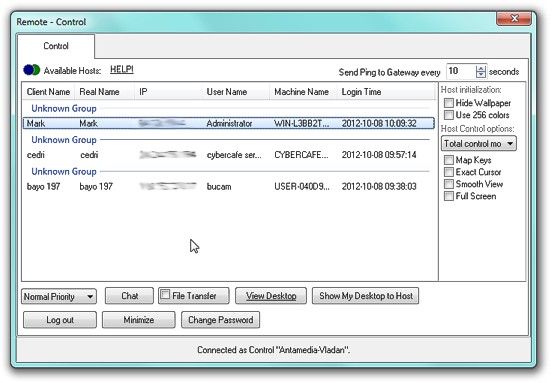The width and height of the screenshot is (553, 383).
Task: Enable the Hide Wallpaper checkbox
Action: [x=449, y=103]
